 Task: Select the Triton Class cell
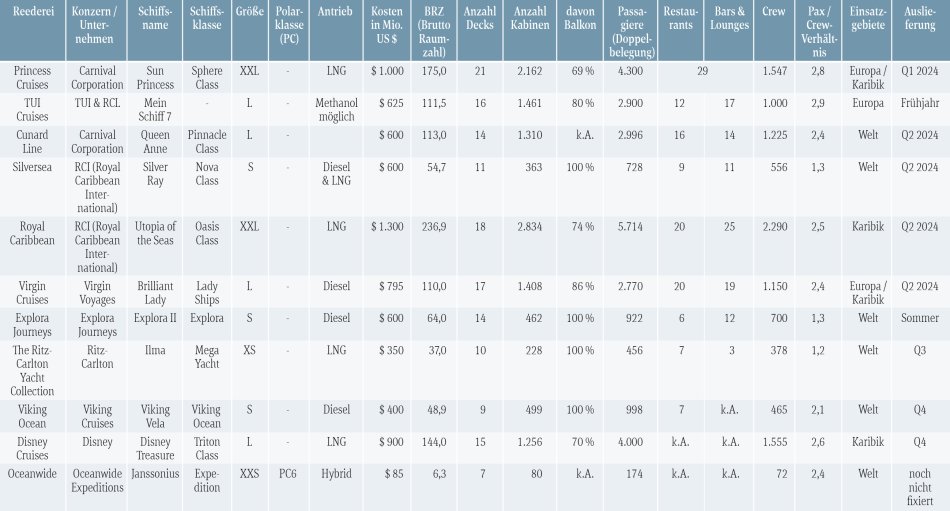pyautogui.click(x=207, y=449)
